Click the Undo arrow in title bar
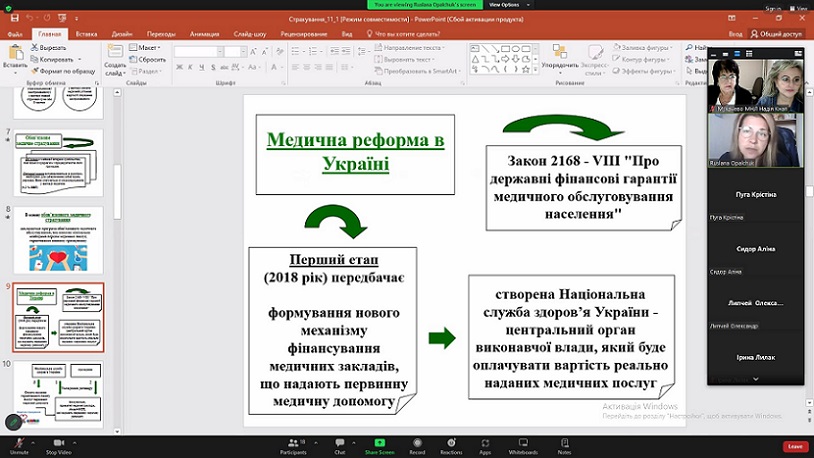This screenshot has height=458, width=814. click(x=30, y=18)
